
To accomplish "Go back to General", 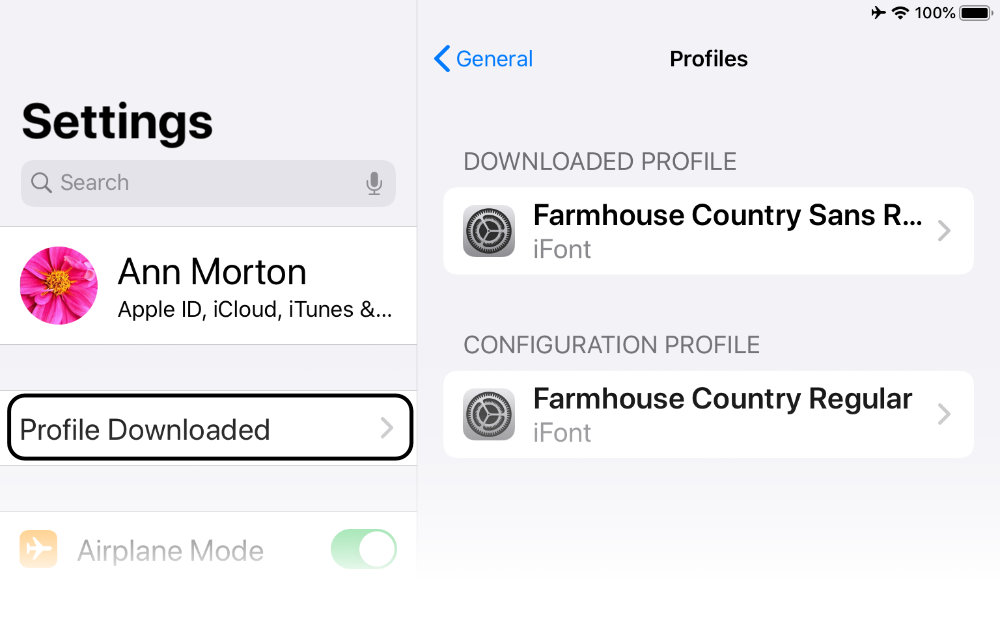I will [x=483, y=59].
